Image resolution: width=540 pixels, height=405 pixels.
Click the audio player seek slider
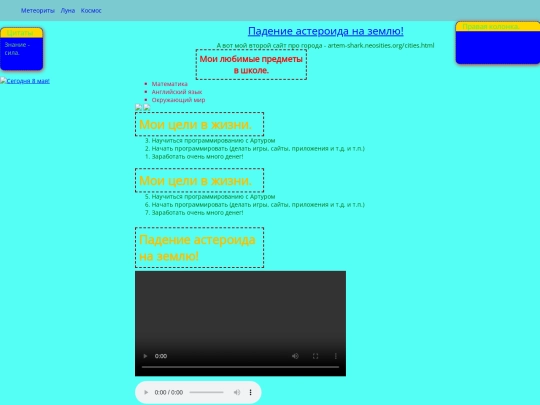tap(207, 392)
